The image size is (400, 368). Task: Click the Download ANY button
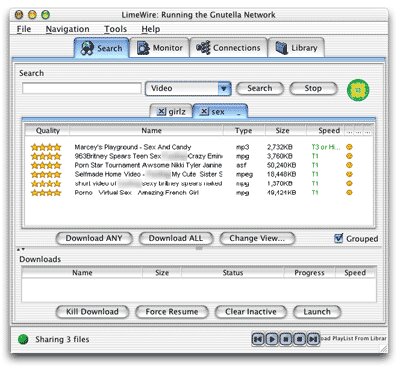[x=94, y=238]
